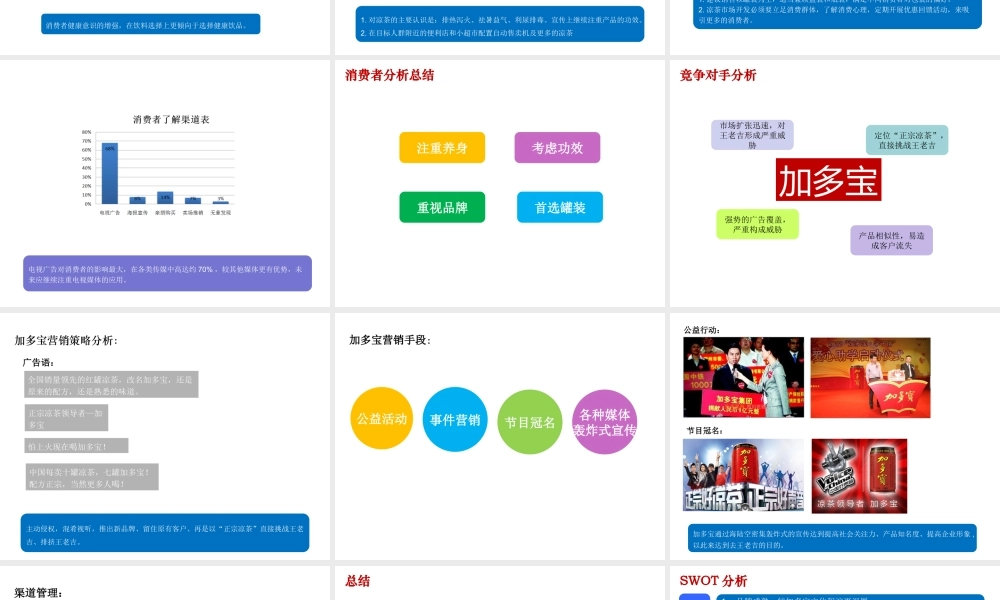Click the 凉茶市场开发 blue box
The height and width of the screenshot is (600, 1000).
[x=837, y=14]
